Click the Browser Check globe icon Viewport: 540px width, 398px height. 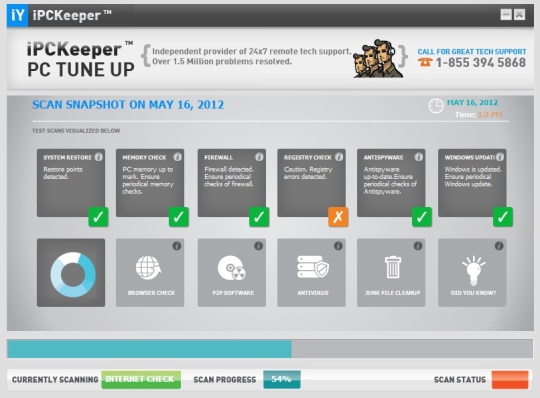(x=148, y=267)
